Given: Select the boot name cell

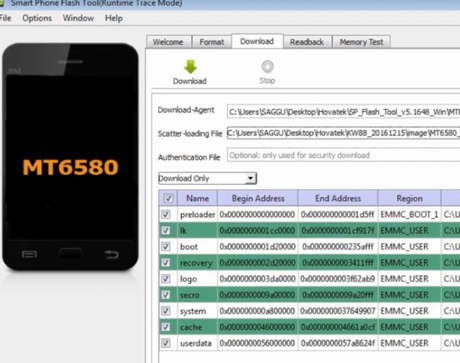Looking at the screenshot, I should coord(198,247).
